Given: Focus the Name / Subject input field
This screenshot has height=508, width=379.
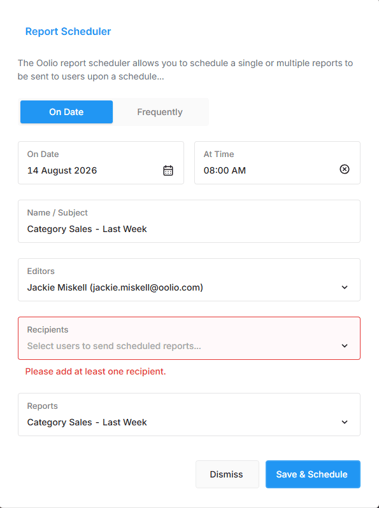Looking at the screenshot, I should 189,221.
